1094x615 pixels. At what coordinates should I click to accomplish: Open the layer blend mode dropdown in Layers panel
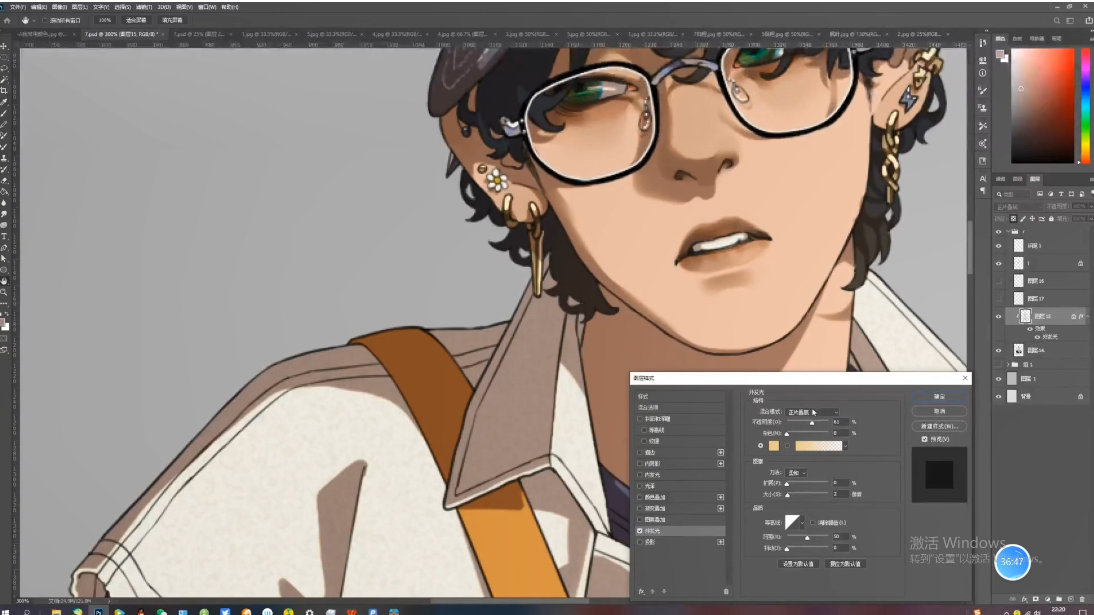pyautogui.click(x=1019, y=207)
